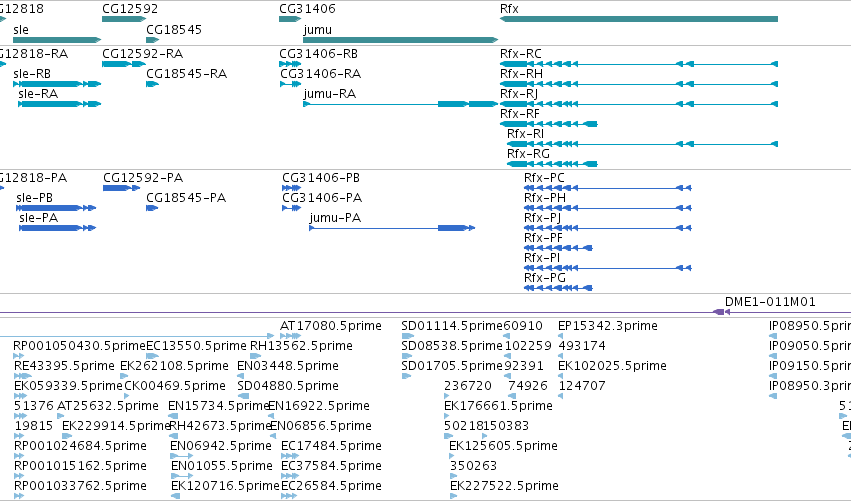Screen dimensions: 851x501
Task: Click the RP001050430.5prime EST
Action: (x=79, y=346)
